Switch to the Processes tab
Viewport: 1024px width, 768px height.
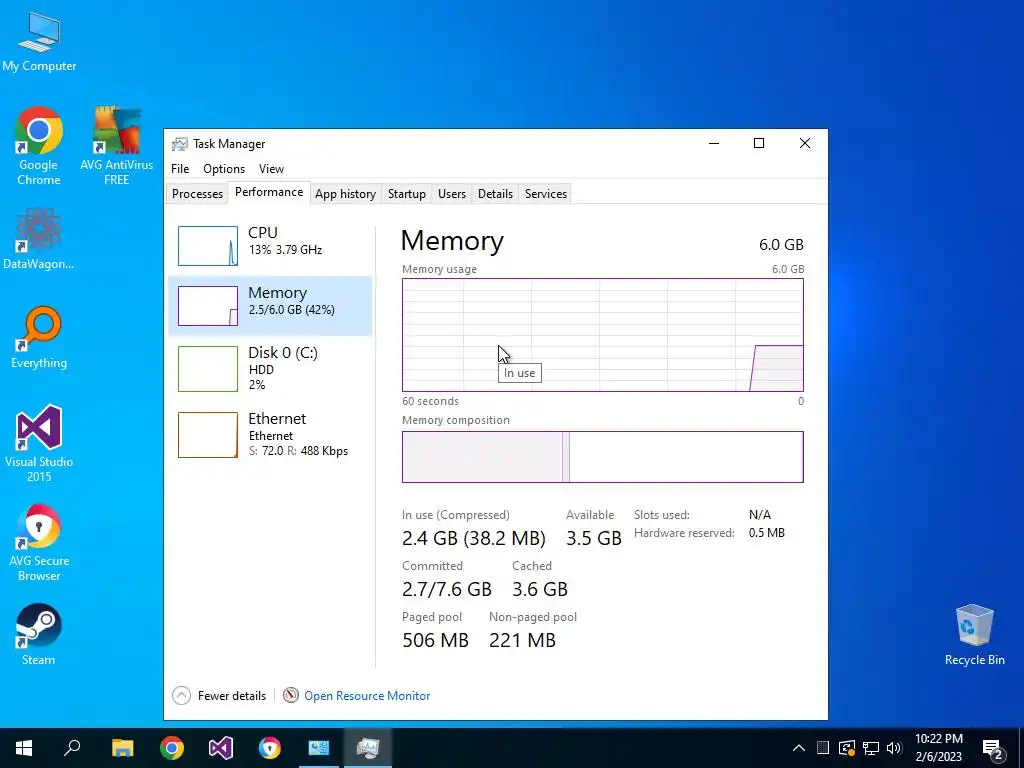(x=197, y=194)
